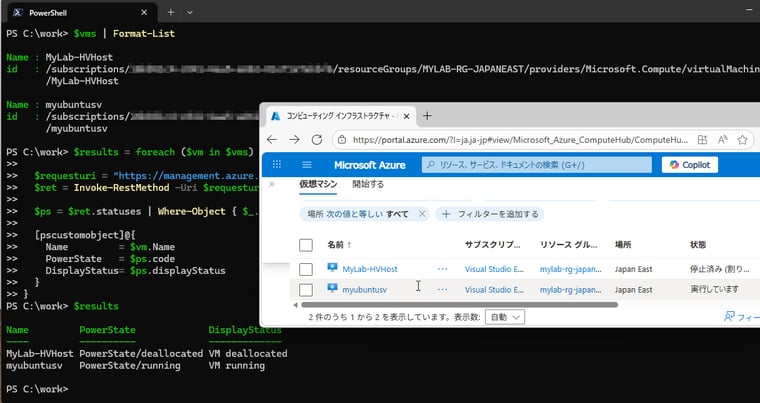
Task: Check the MyLab-HVHost row checkbox
Action: click(306, 269)
